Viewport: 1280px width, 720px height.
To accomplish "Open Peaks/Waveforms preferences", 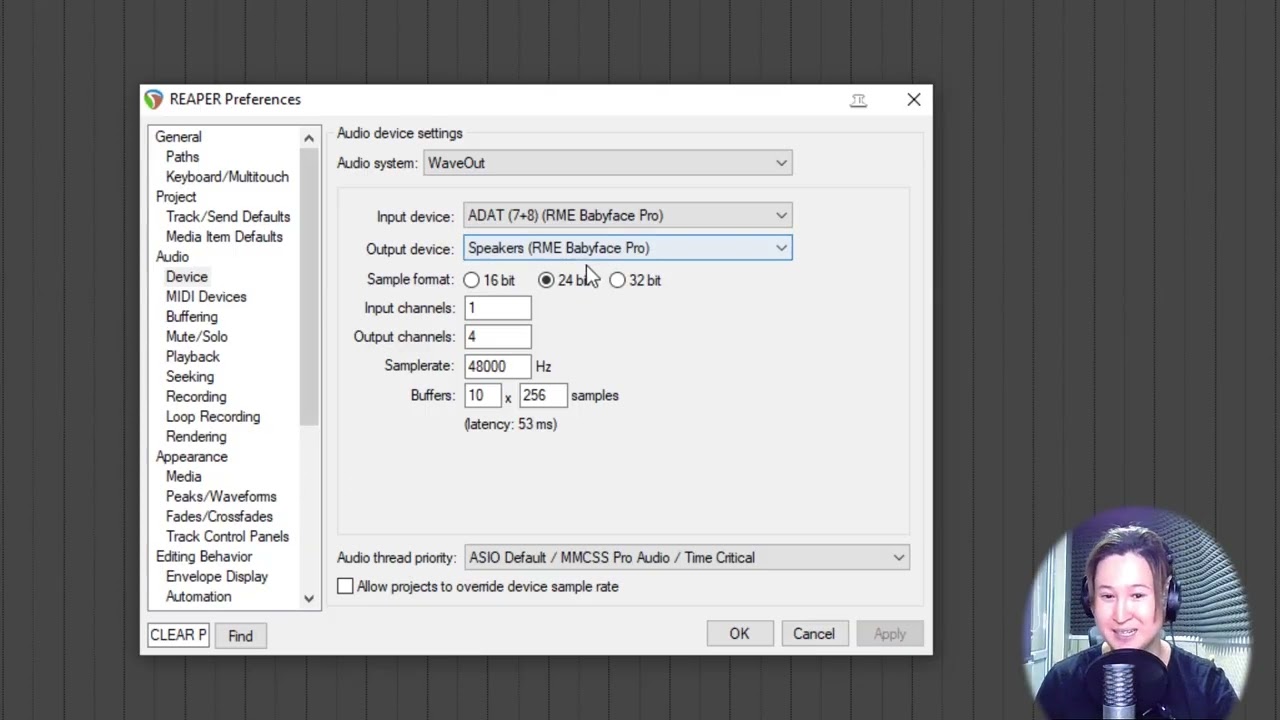I will tap(221, 497).
